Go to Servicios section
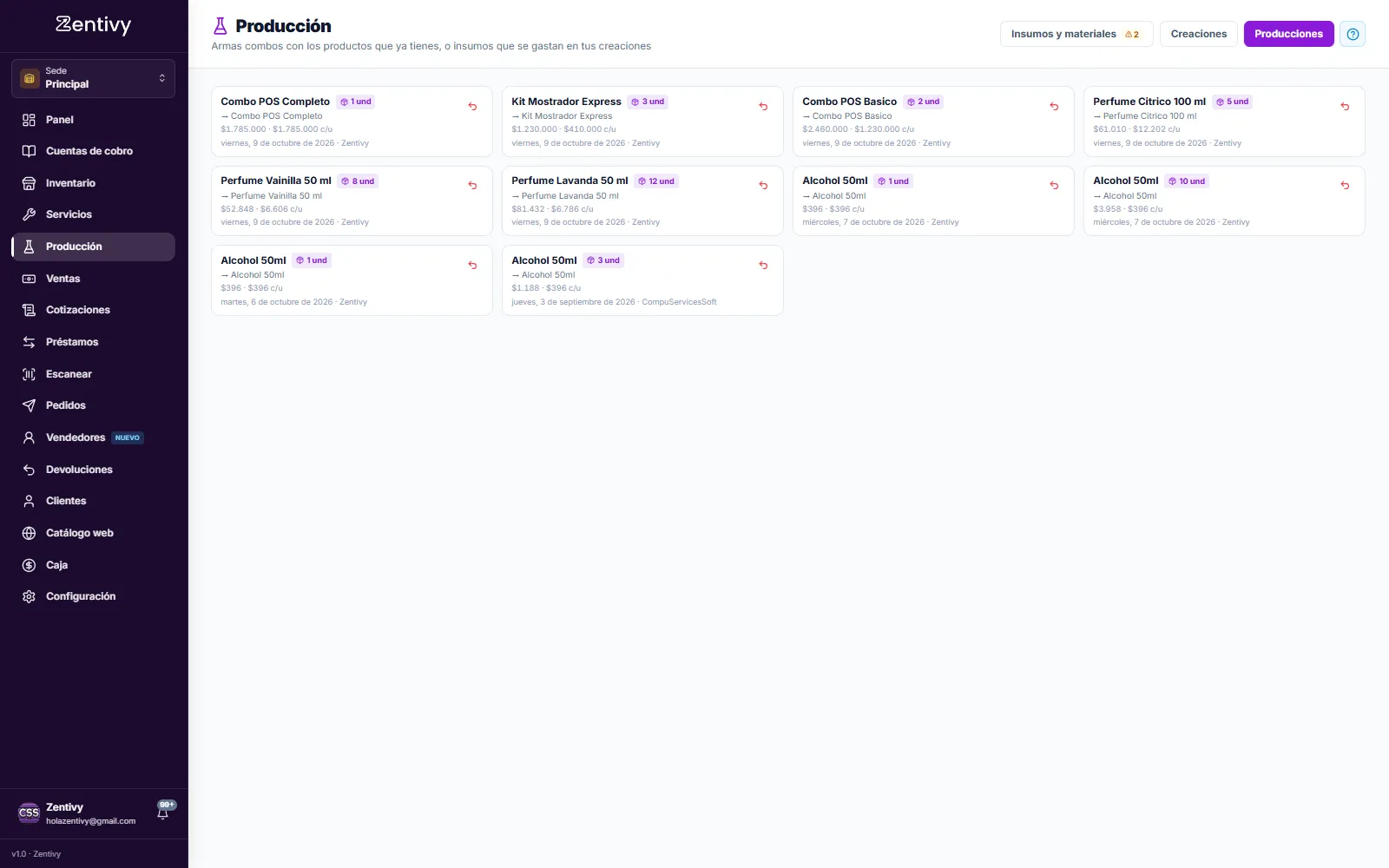 point(93,214)
